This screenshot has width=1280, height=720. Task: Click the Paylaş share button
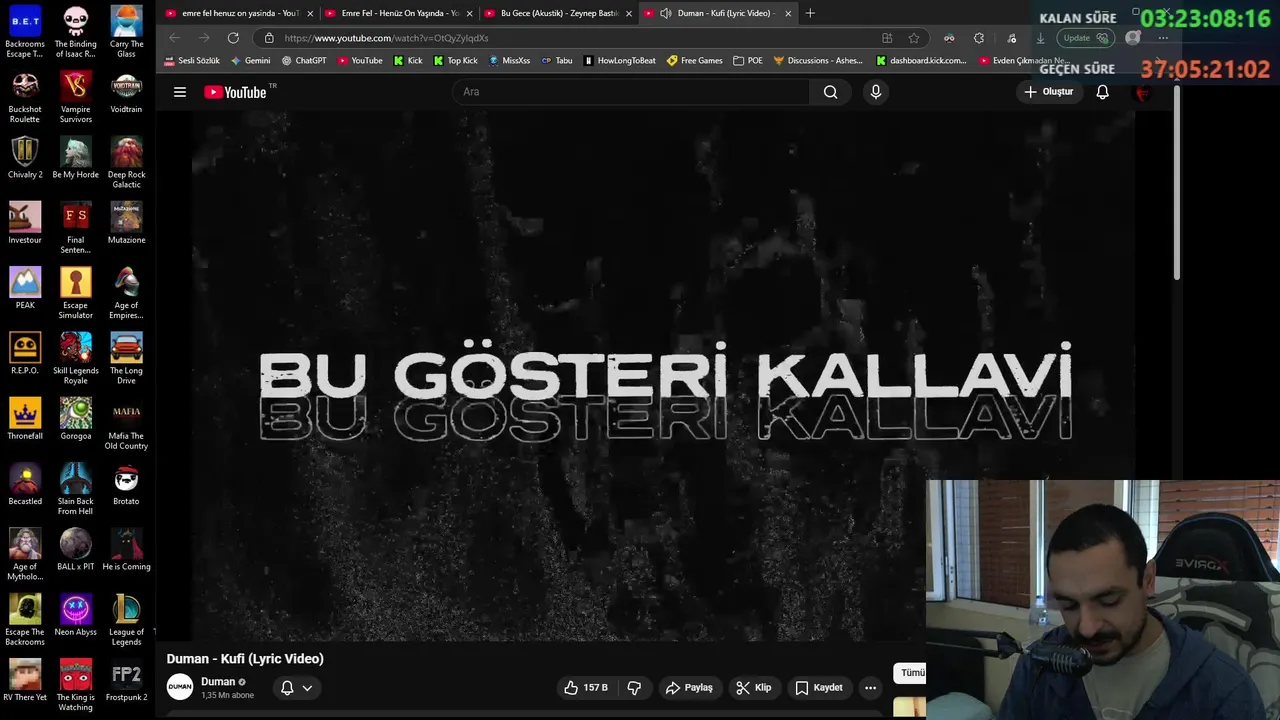[x=689, y=688]
